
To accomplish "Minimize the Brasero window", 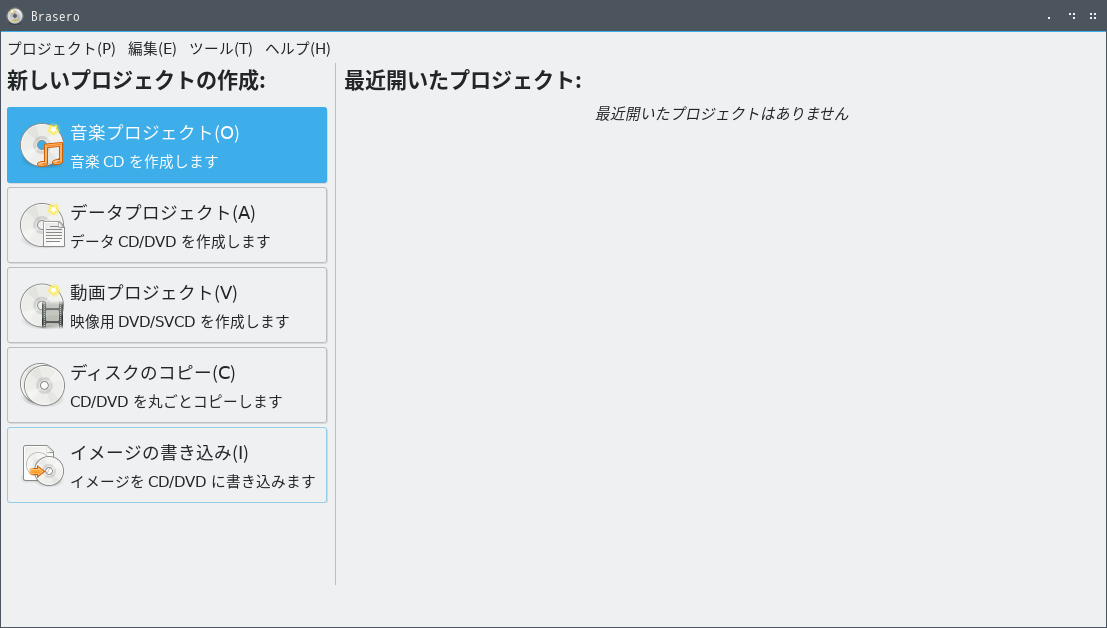I will [1049, 16].
